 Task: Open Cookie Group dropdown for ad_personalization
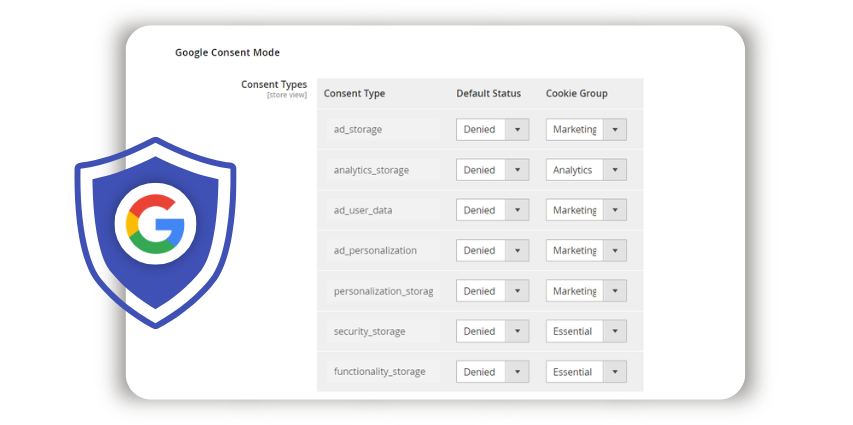point(586,250)
